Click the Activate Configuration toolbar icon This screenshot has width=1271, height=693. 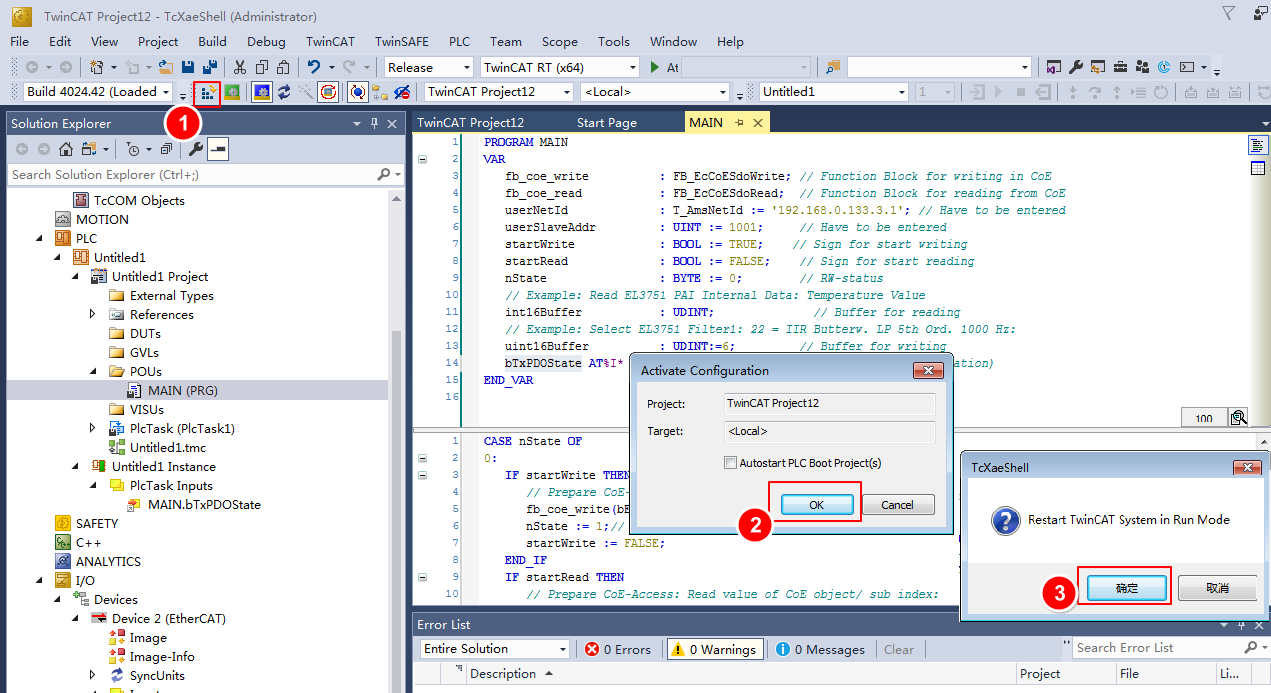point(209,92)
